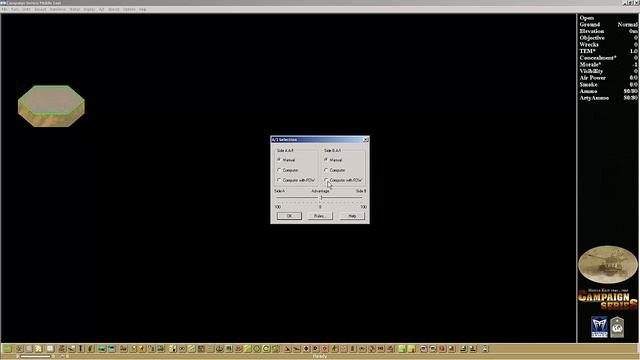Open the Turn menu
This screenshot has width=640, height=360.
click(x=15, y=9)
